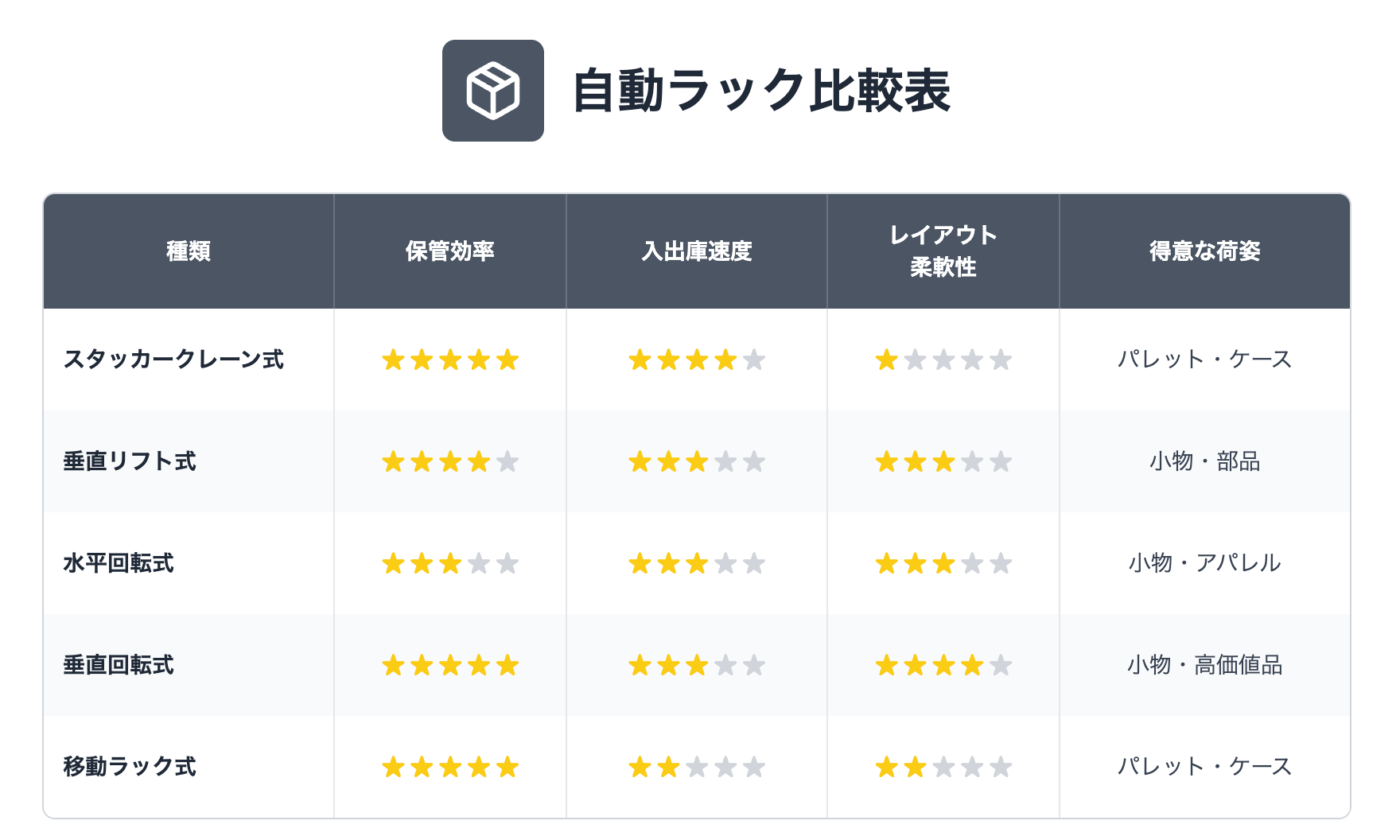Click the 保管効率 star rating for スタッカークレーン式
1400x840 pixels.
click(450, 360)
